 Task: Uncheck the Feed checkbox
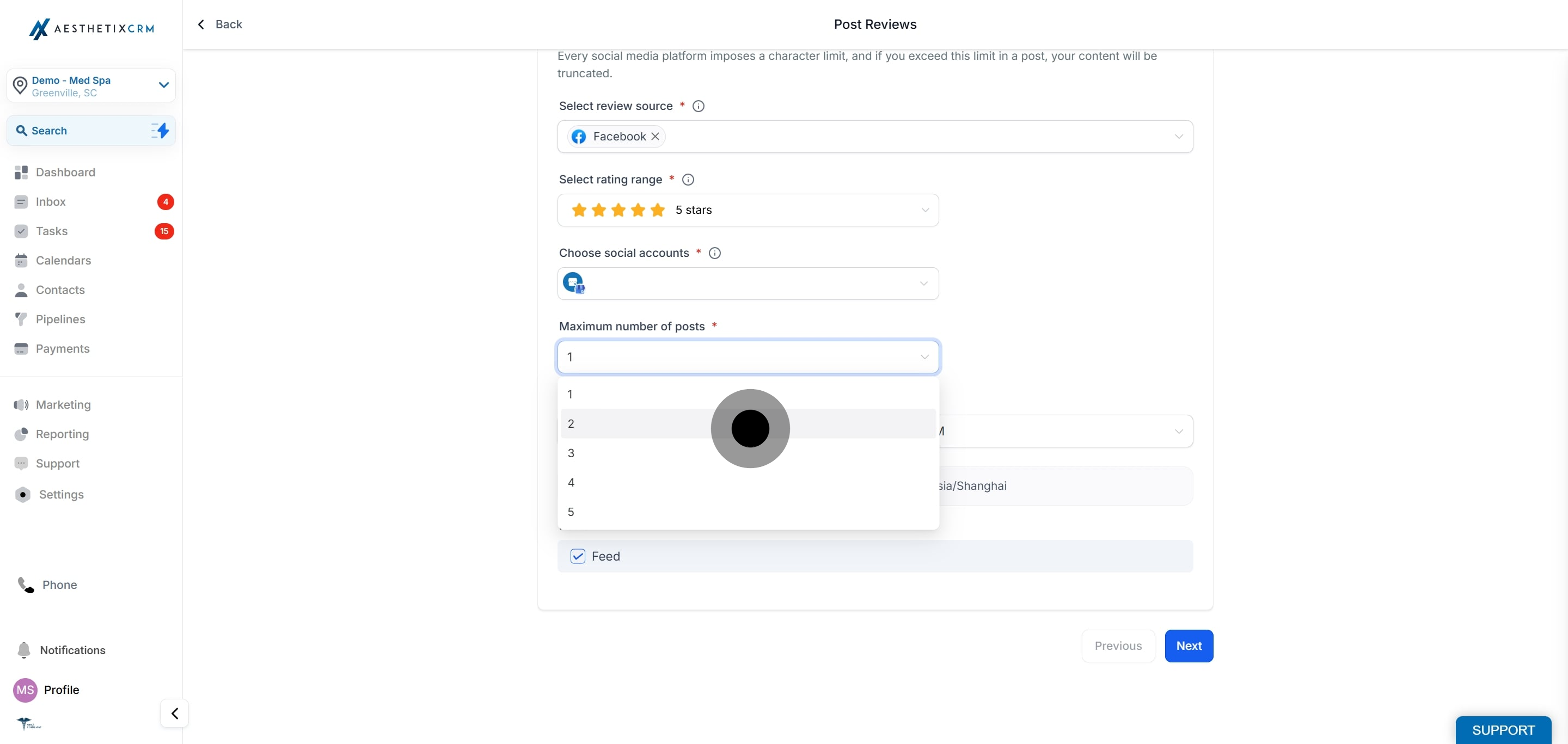click(577, 556)
